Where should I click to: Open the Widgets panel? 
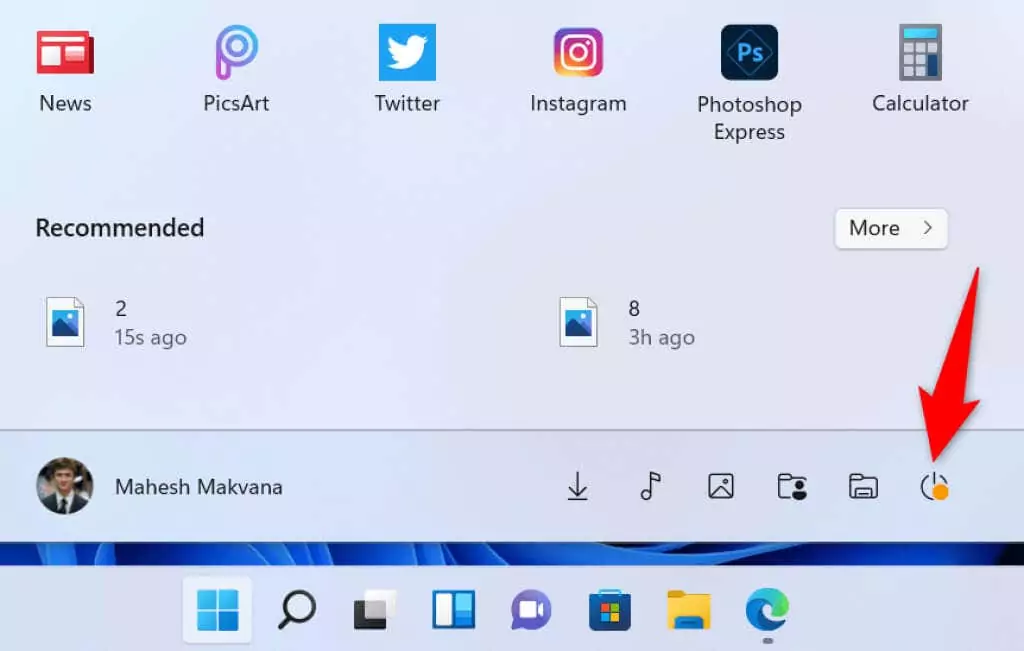click(x=453, y=610)
